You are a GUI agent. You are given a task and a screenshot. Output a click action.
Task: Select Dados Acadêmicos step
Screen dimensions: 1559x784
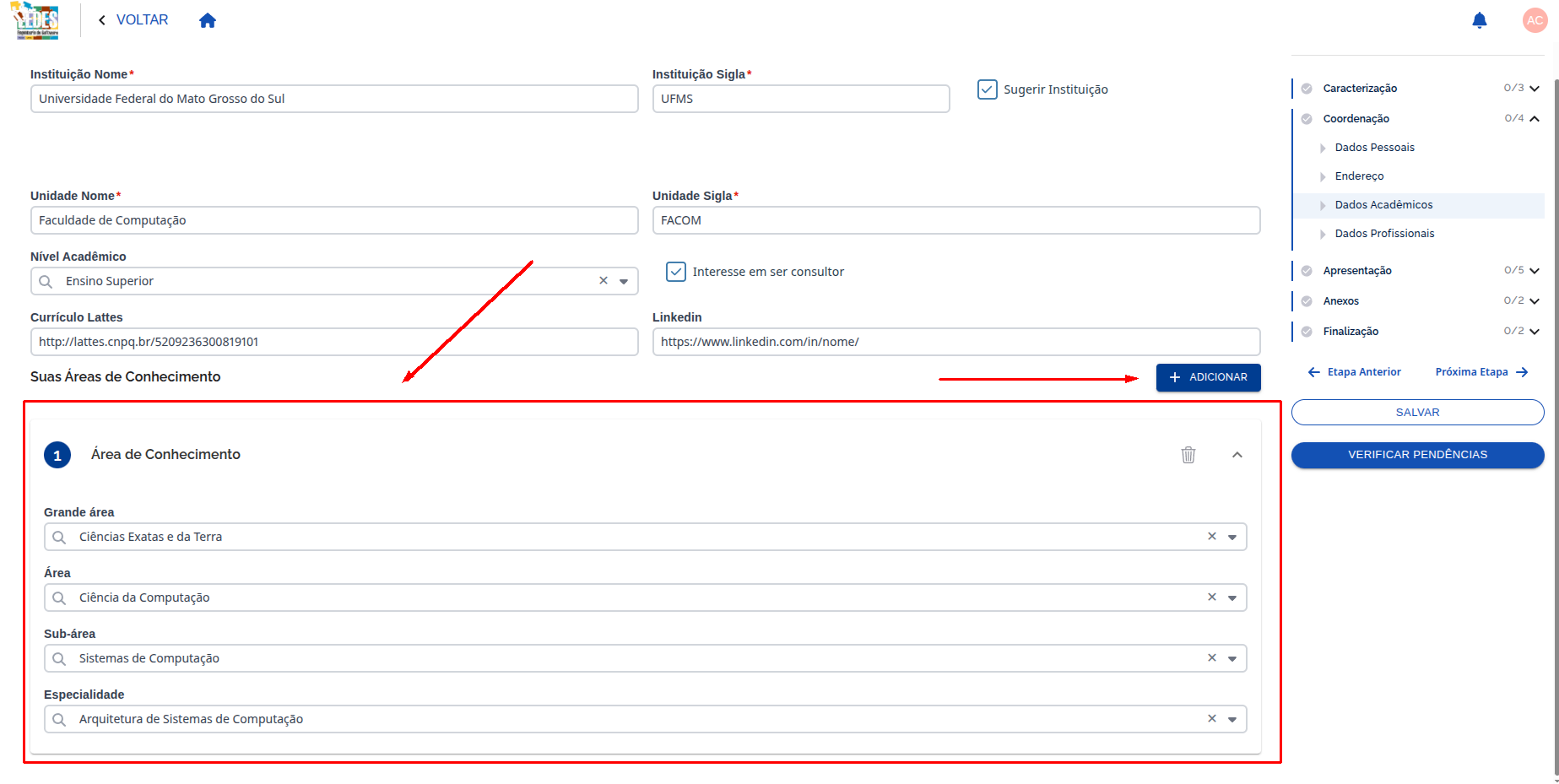click(1383, 205)
